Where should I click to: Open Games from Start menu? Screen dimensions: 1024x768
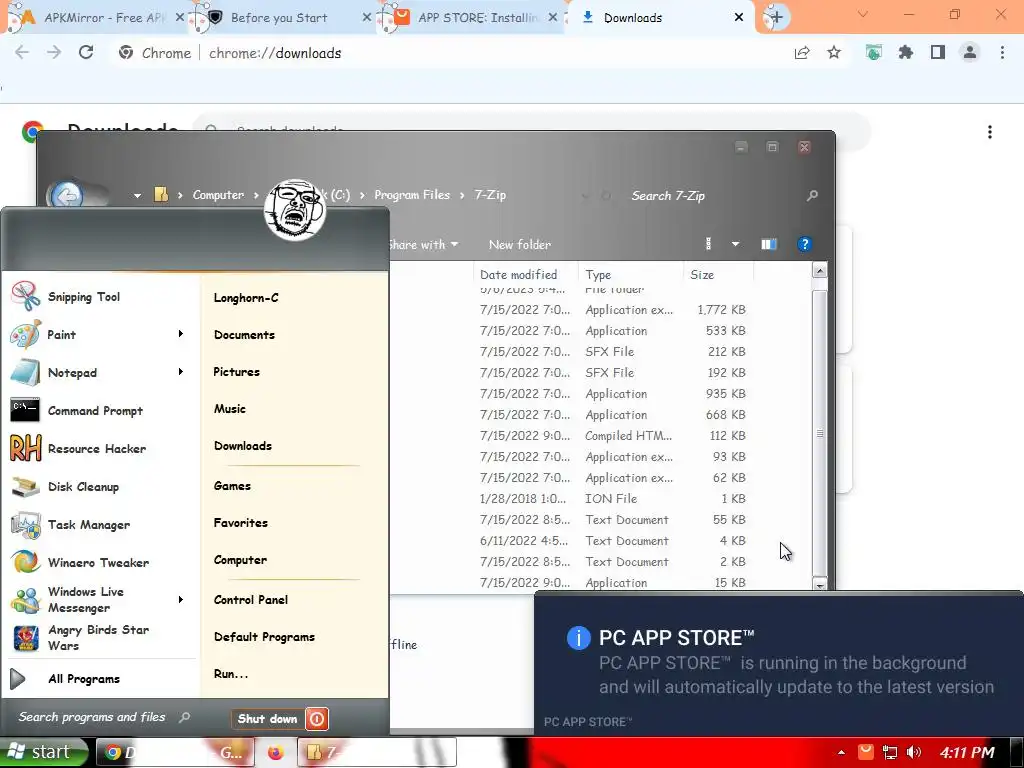click(x=232, y=486)
